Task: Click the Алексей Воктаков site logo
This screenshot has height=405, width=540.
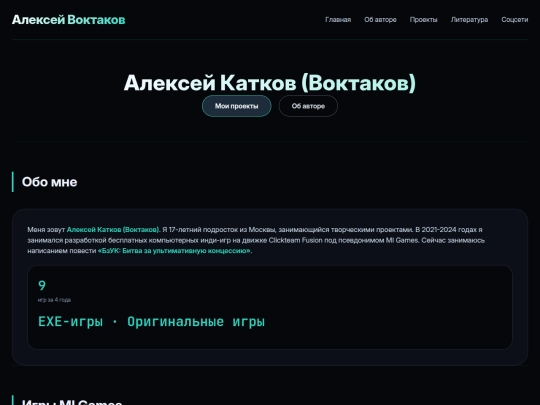Action: [69, 20]
